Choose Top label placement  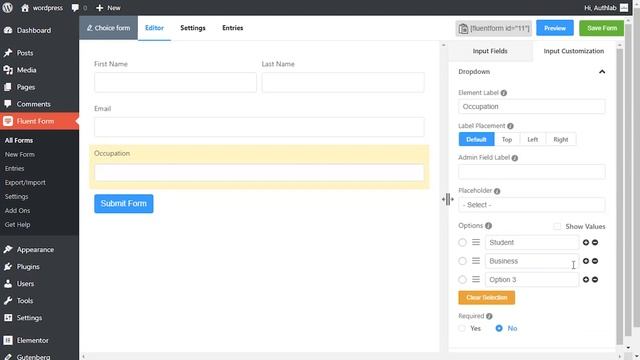coord(507,139)
